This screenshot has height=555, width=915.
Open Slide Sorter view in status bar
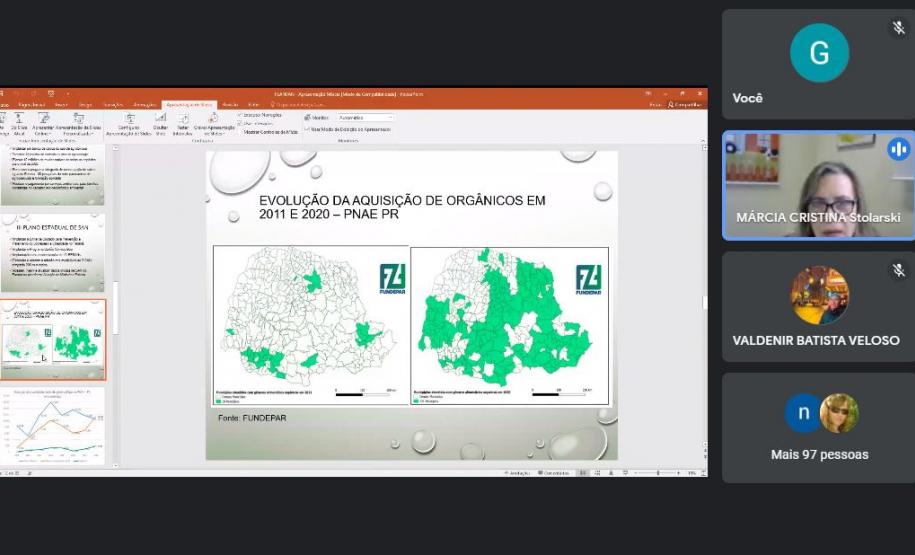[x=598, y=472]
